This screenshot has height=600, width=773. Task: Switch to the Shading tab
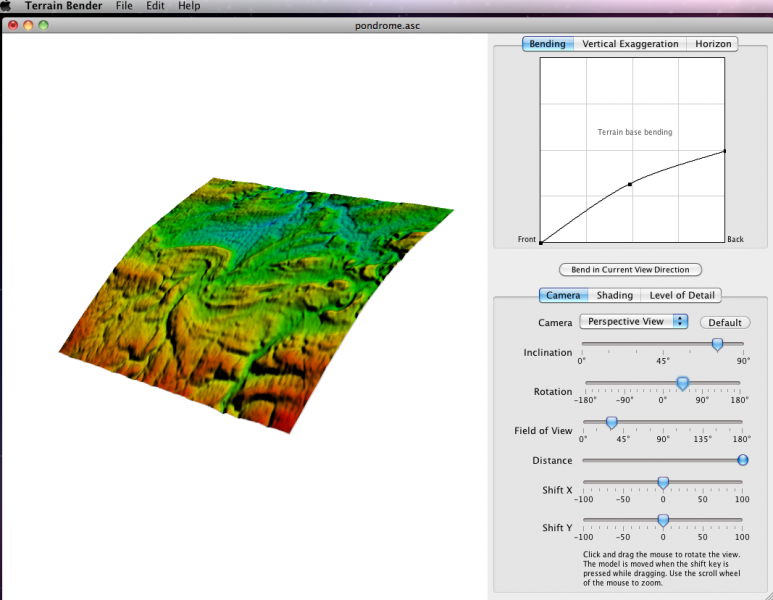615,295
